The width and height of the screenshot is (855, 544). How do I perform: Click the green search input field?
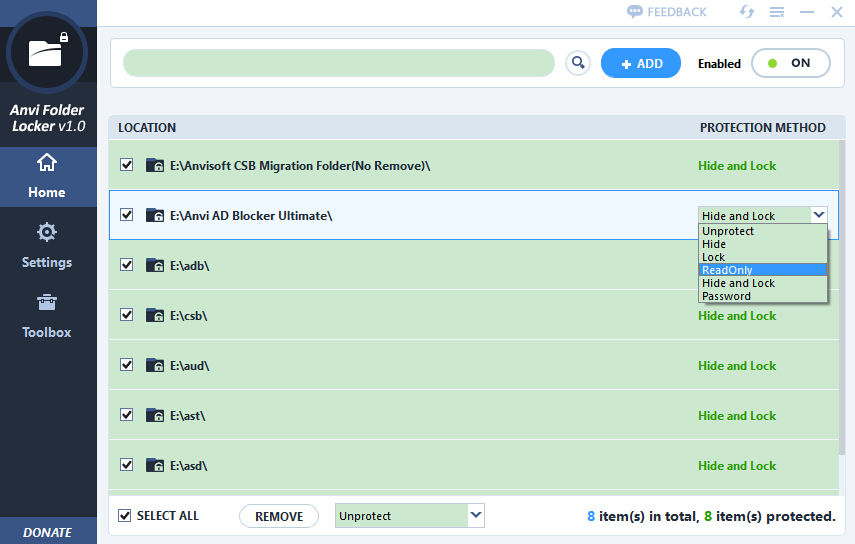pos(339,63)
